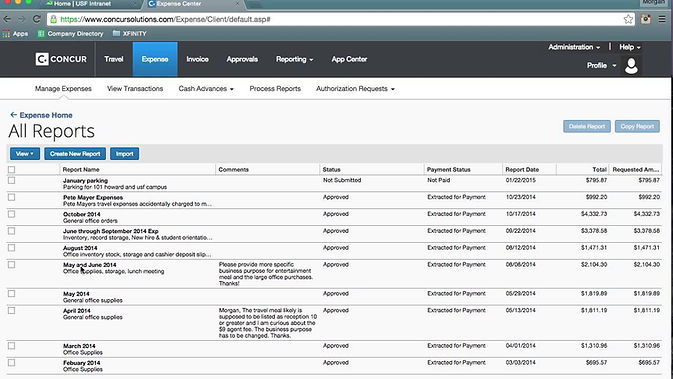The width and height of the screenshot is (673, 379).
Task: Check the March 2014 report checkbox
Action: click(12, 346)
